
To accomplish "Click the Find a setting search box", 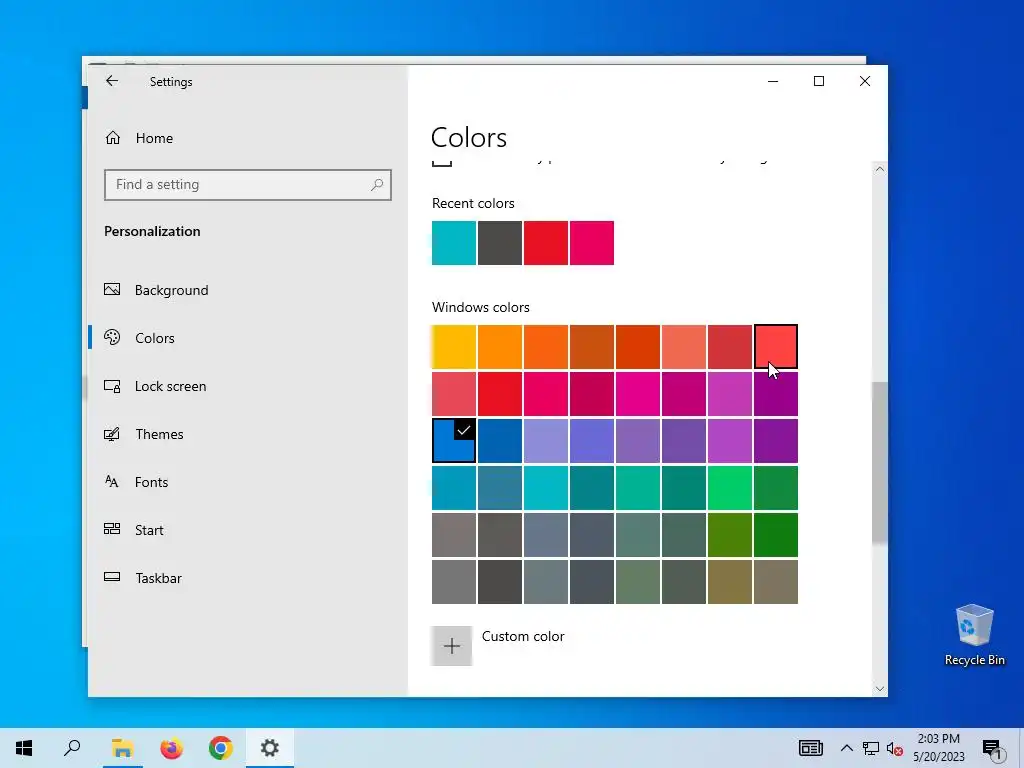I will tap(248, 185).
